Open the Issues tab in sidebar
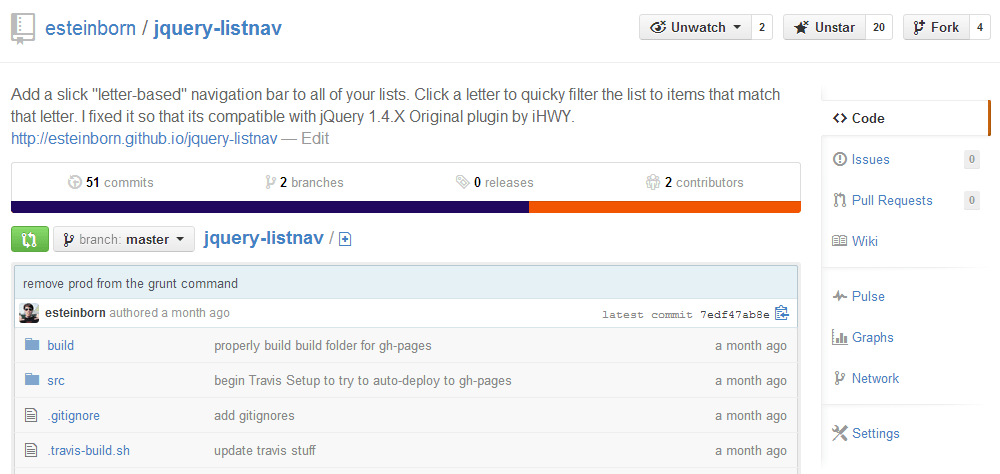 870,159
